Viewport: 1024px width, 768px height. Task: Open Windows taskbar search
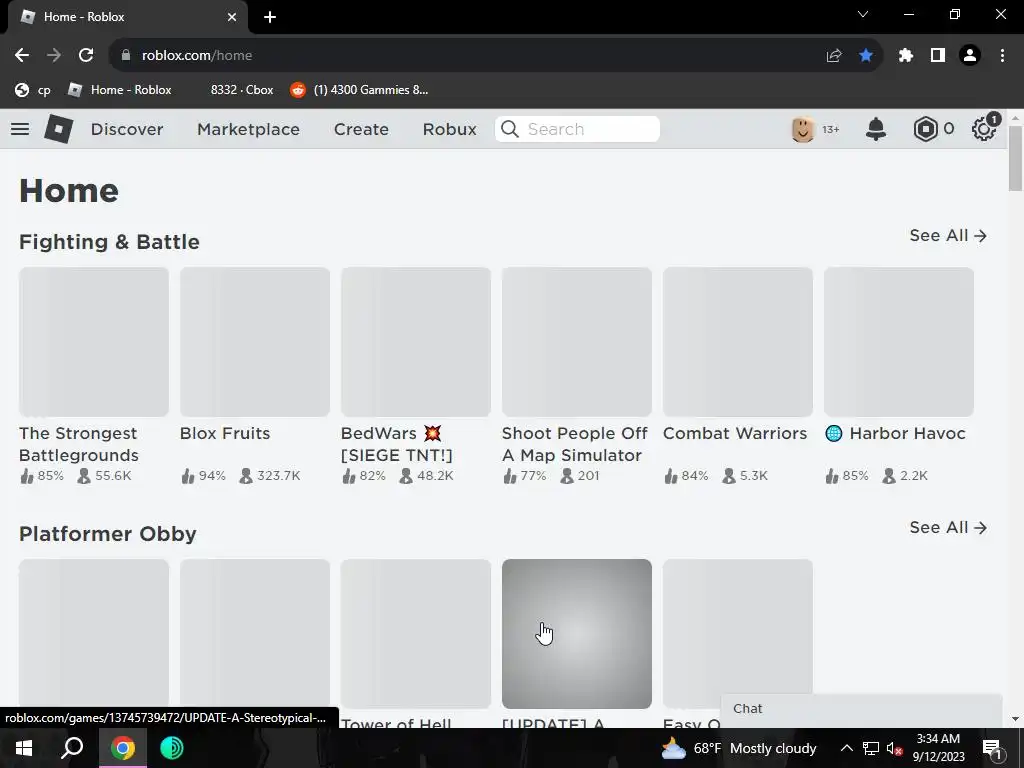point(72,748)
